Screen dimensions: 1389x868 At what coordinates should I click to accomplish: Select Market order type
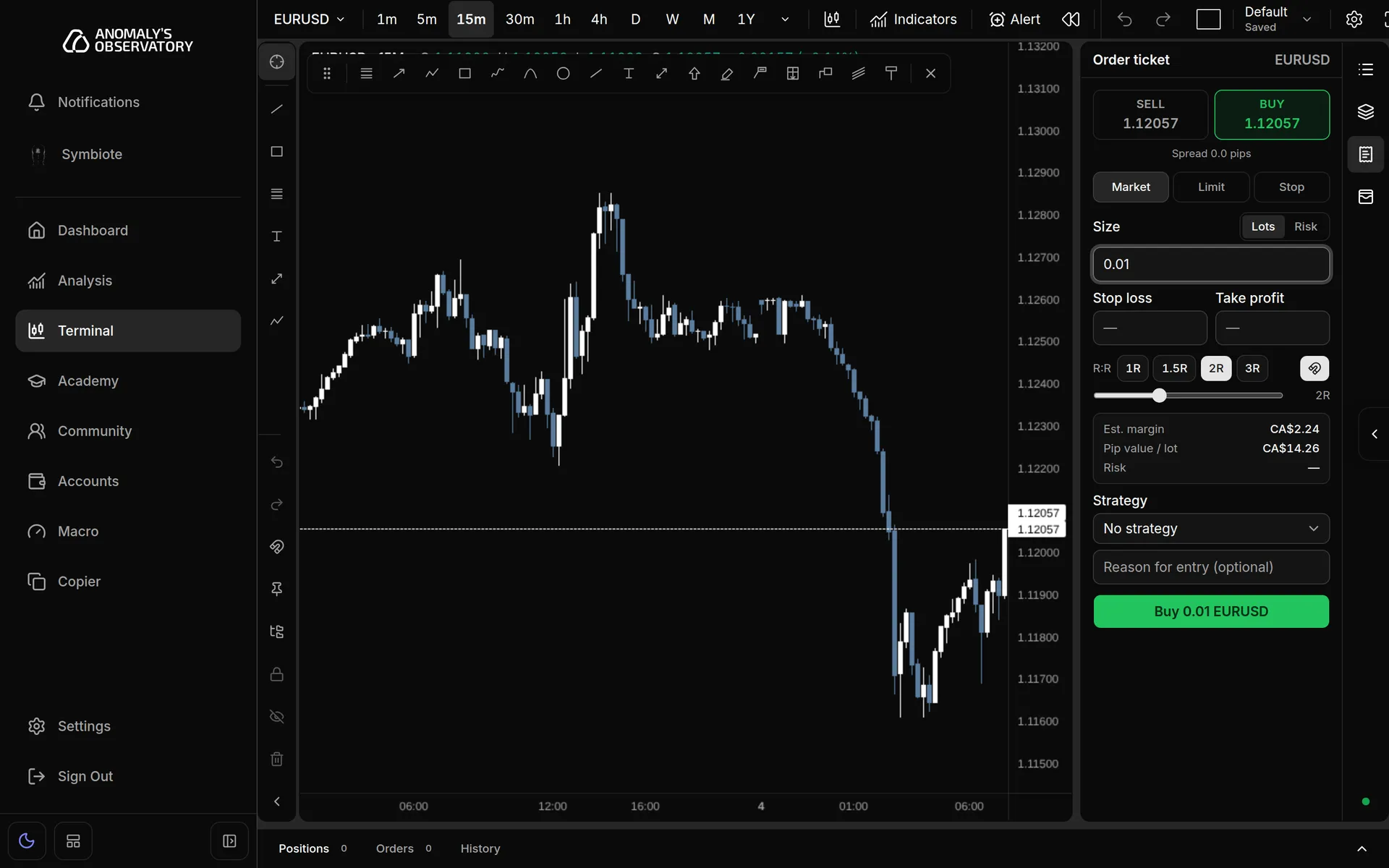point(1131,187)
